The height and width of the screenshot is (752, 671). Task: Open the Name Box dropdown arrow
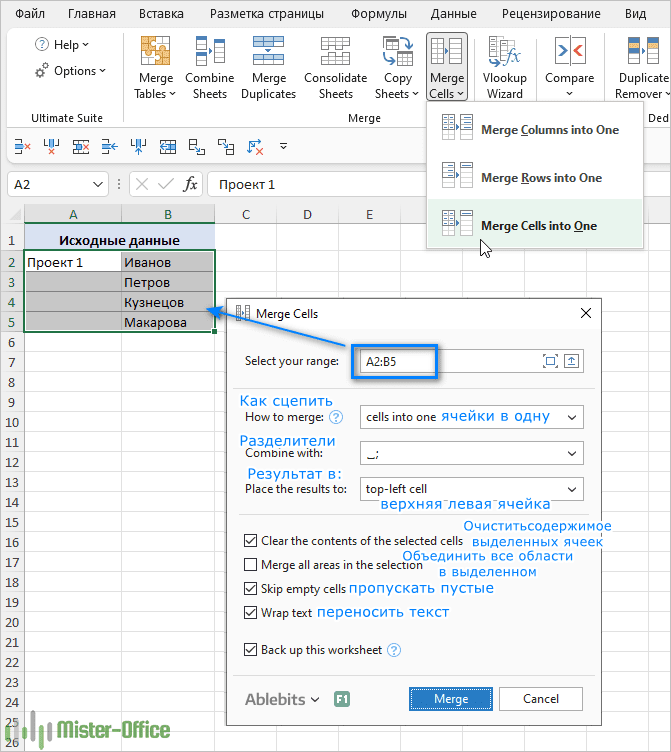98,184
